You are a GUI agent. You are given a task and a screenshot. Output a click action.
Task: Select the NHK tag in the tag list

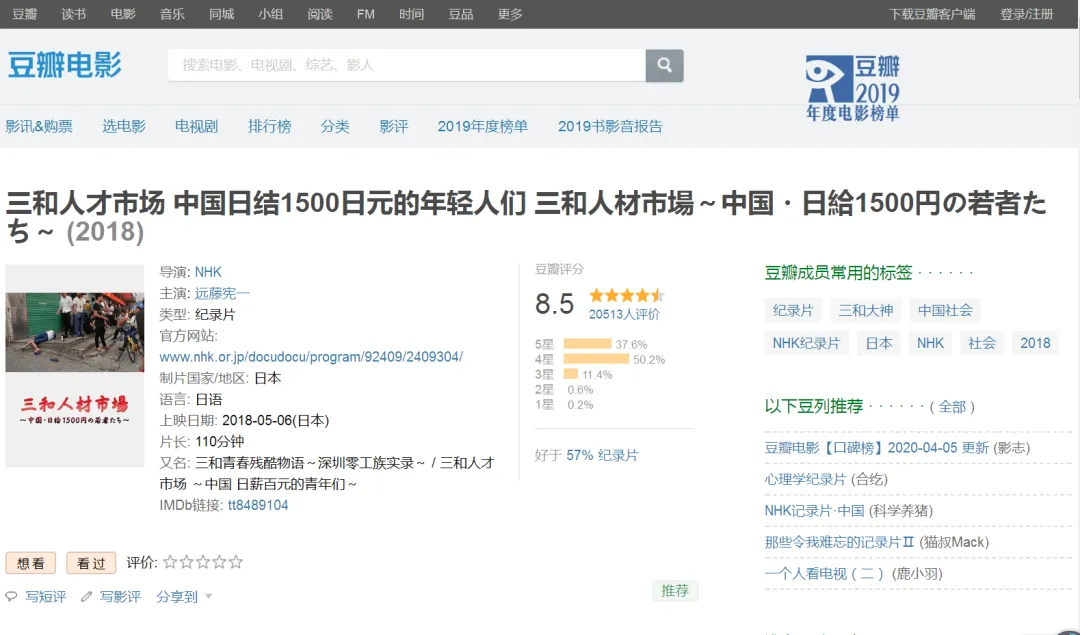[x=931, y=343]
